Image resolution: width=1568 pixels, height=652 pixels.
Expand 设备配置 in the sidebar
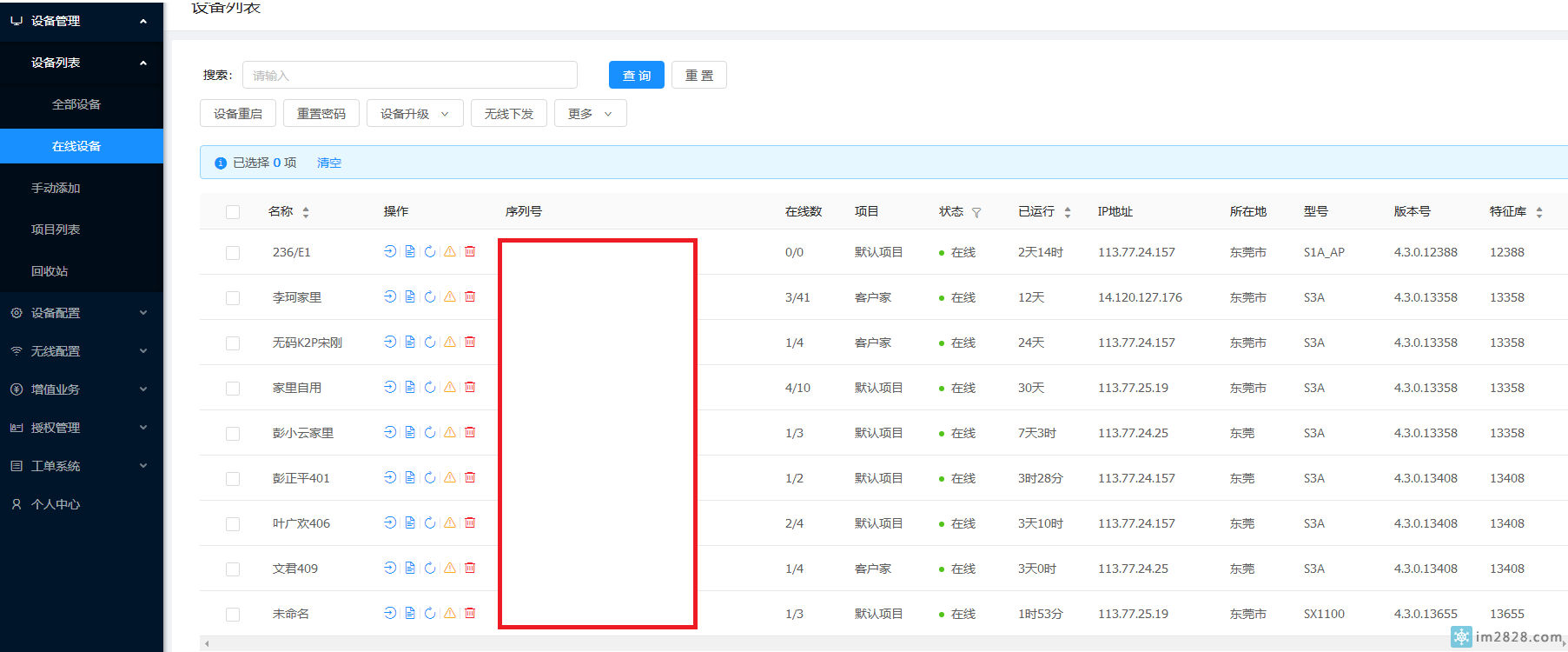(x=81, y=313)
